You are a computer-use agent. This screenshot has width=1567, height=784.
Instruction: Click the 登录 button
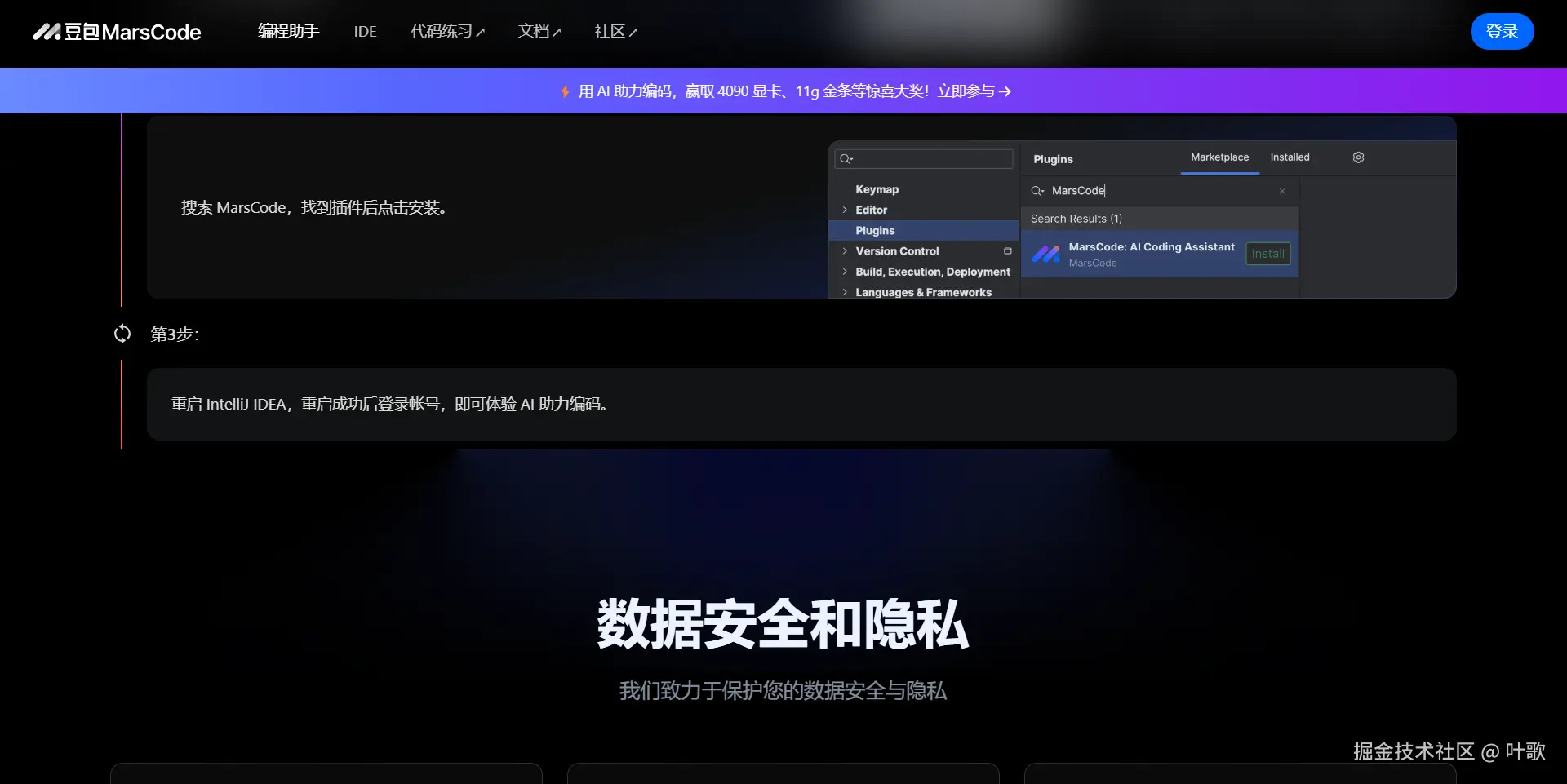click(x=1502, y=31)
